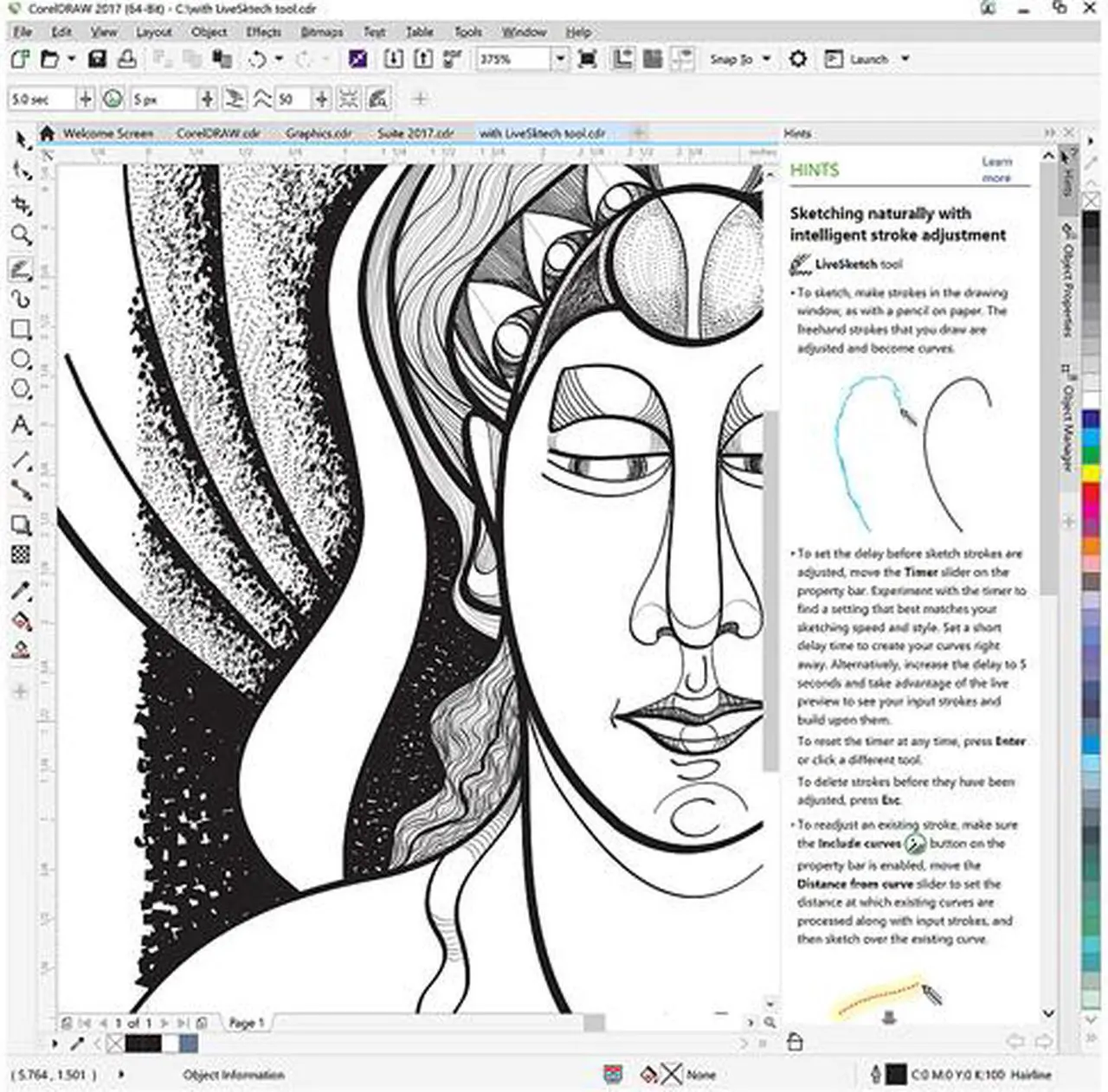
Task: Open the zoom level 375% dropdown
Action: coord(560,59)
